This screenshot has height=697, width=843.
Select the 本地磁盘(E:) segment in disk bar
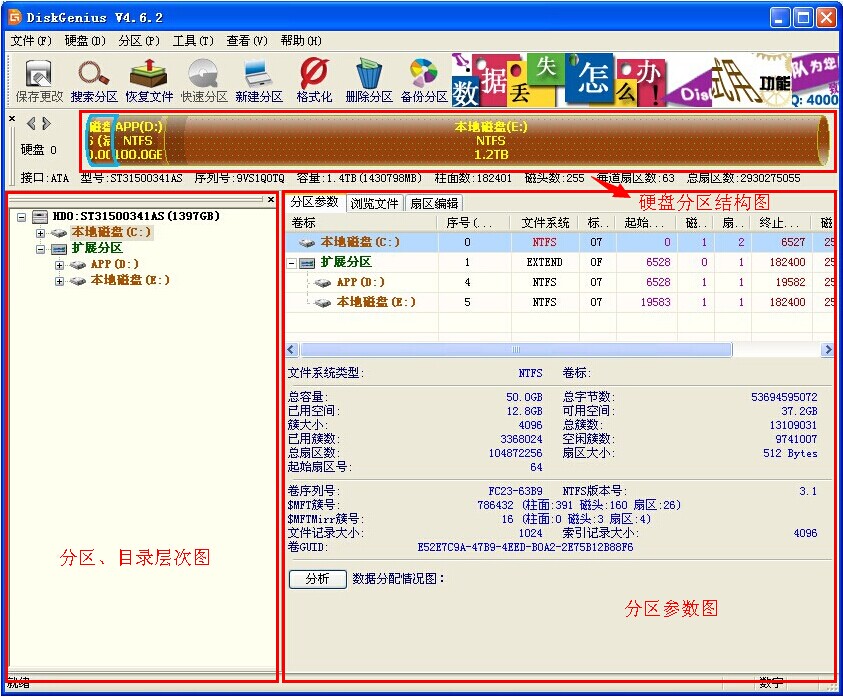click(x=490, y=140)
